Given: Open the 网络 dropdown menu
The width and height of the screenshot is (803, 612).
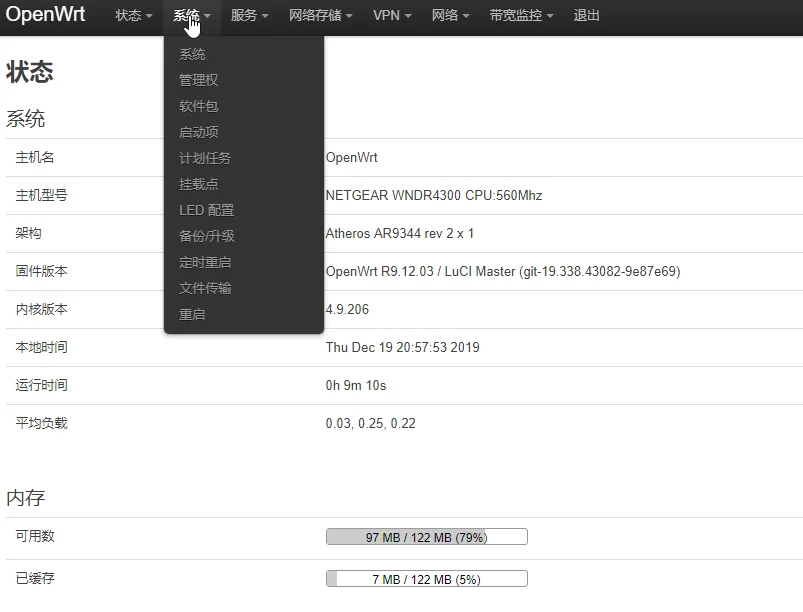Looking at the screenshot, I should click(451, 15).
